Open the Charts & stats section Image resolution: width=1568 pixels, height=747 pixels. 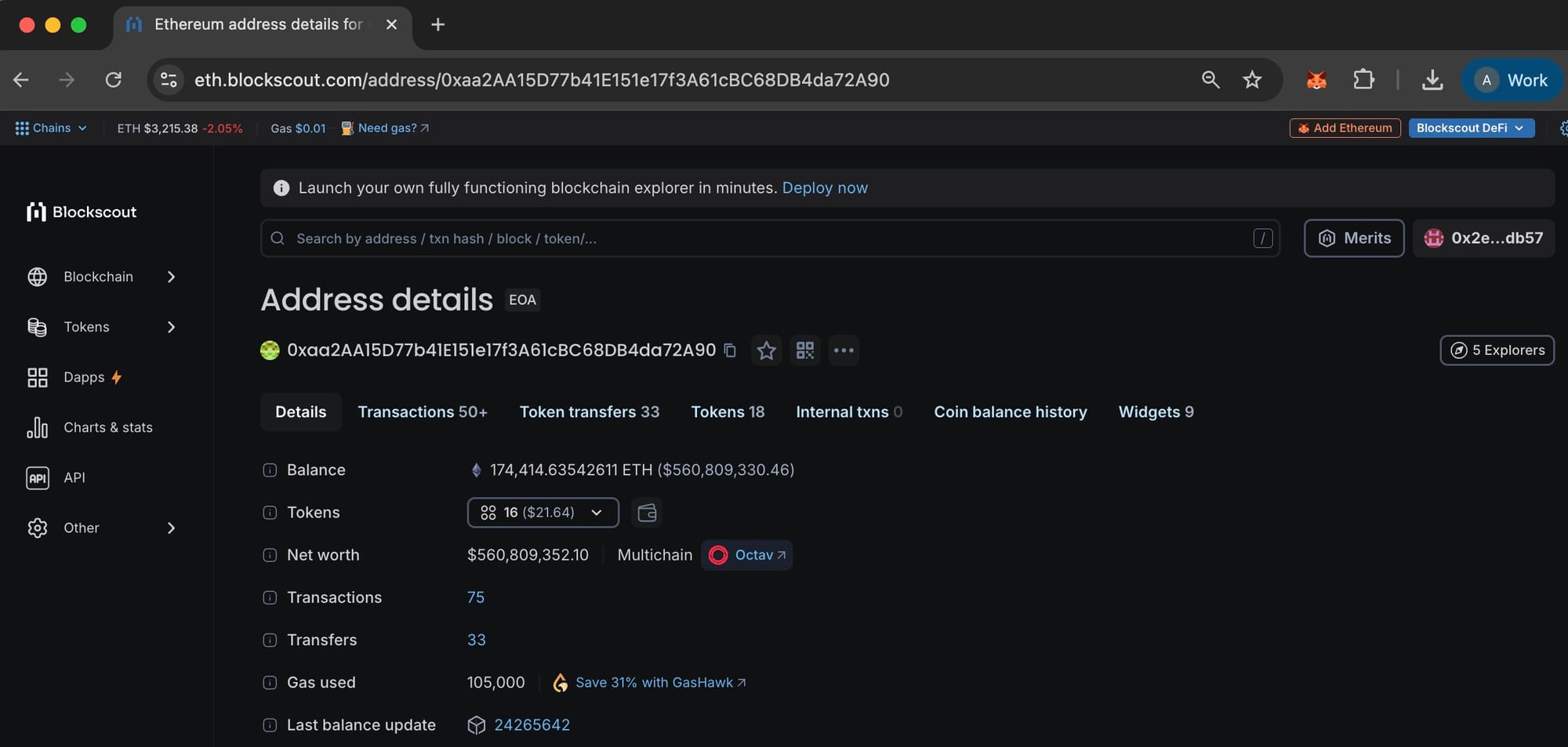[x=108, y=427]
